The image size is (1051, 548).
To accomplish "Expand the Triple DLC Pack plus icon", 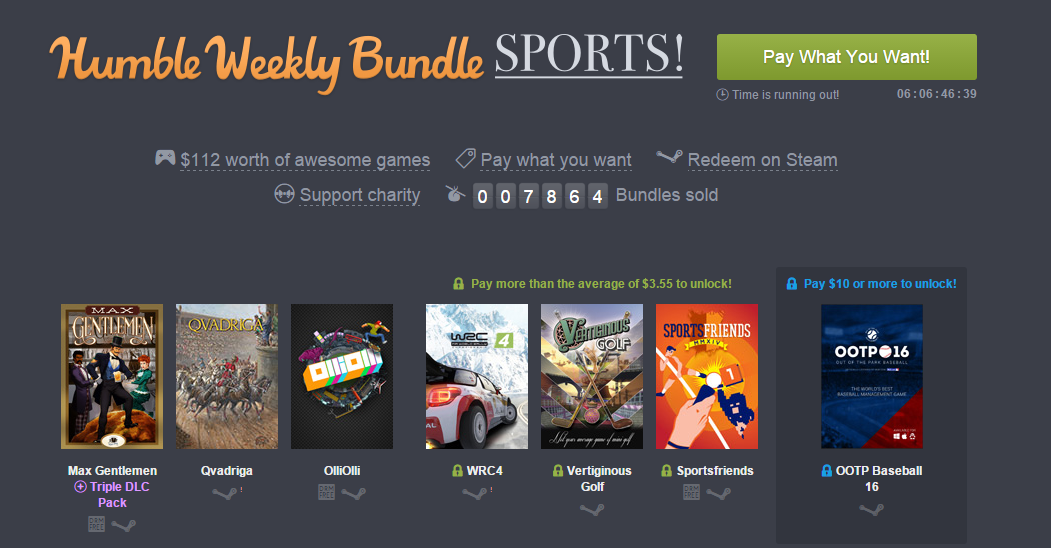I will [80, 487].
